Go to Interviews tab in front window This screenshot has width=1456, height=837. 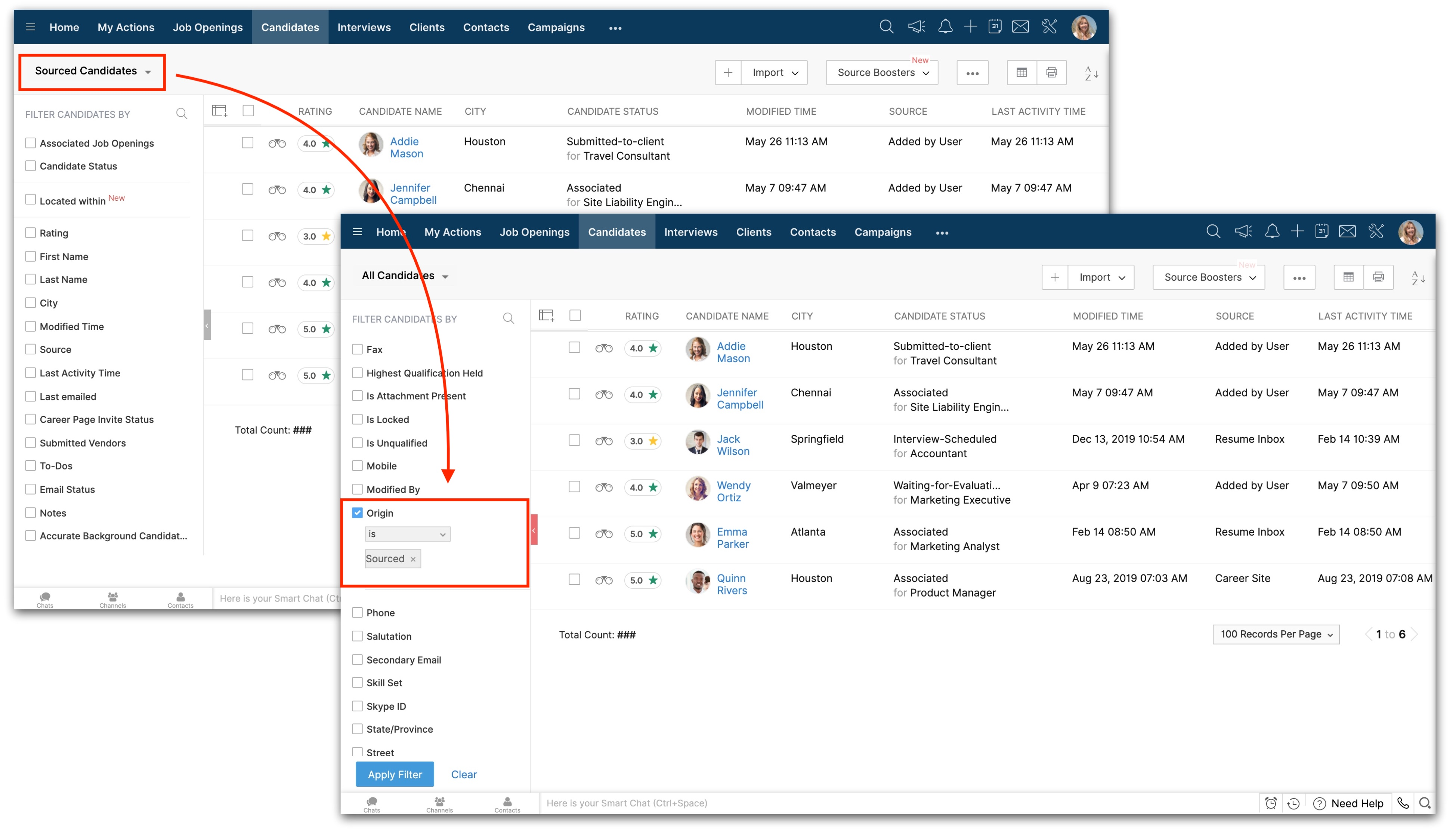690,232
